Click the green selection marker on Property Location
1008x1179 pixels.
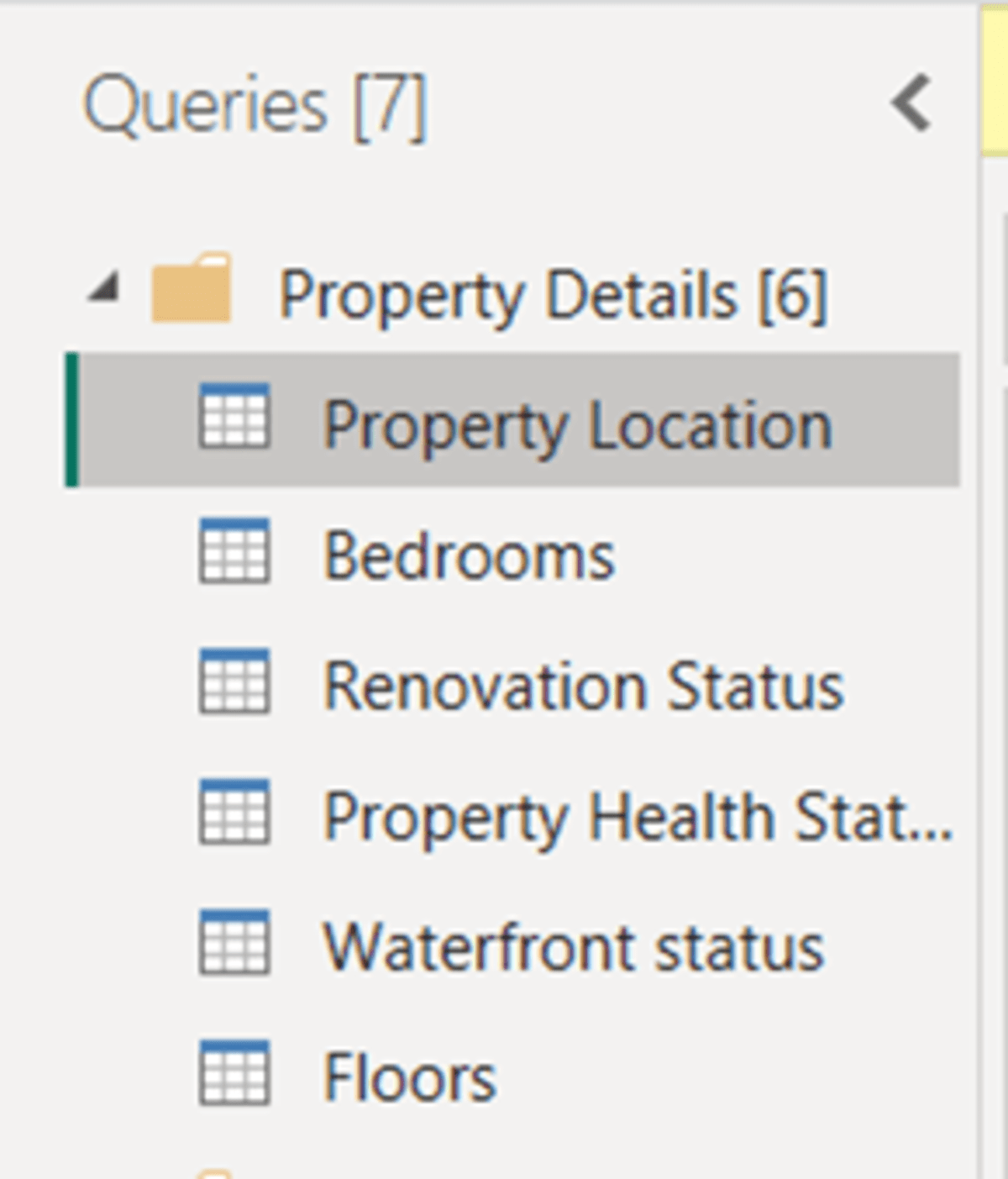coord(72,420)
